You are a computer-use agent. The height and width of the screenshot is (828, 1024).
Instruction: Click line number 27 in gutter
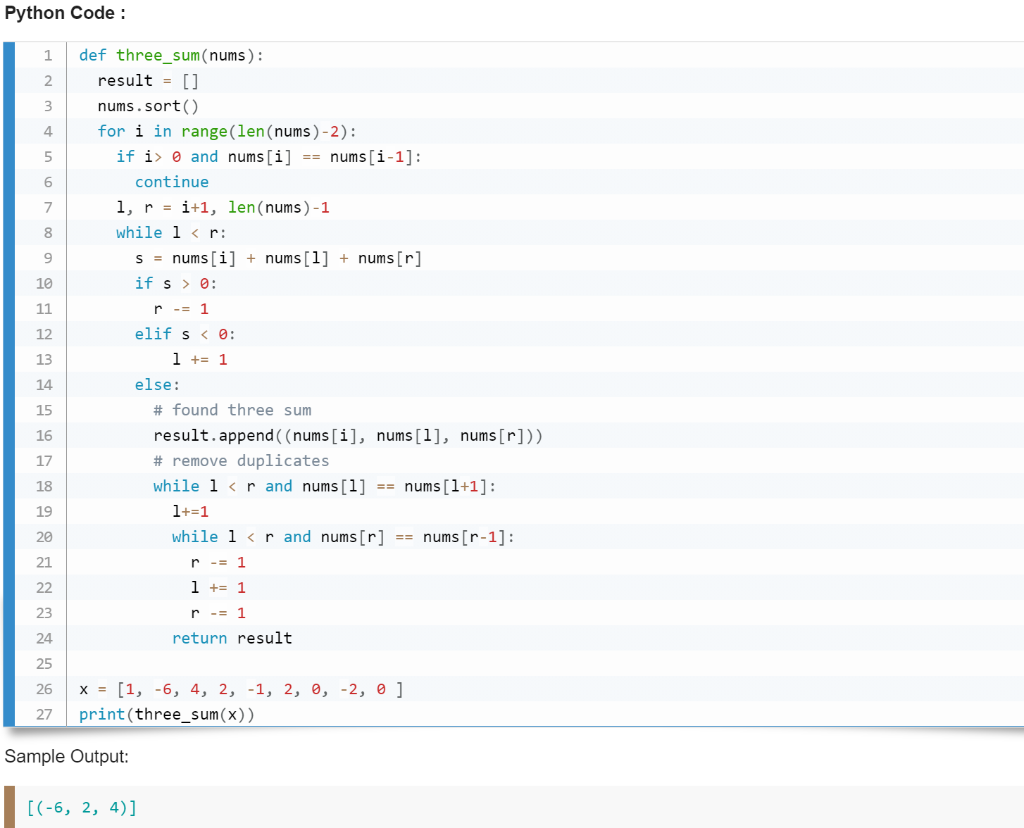[44, 714]
